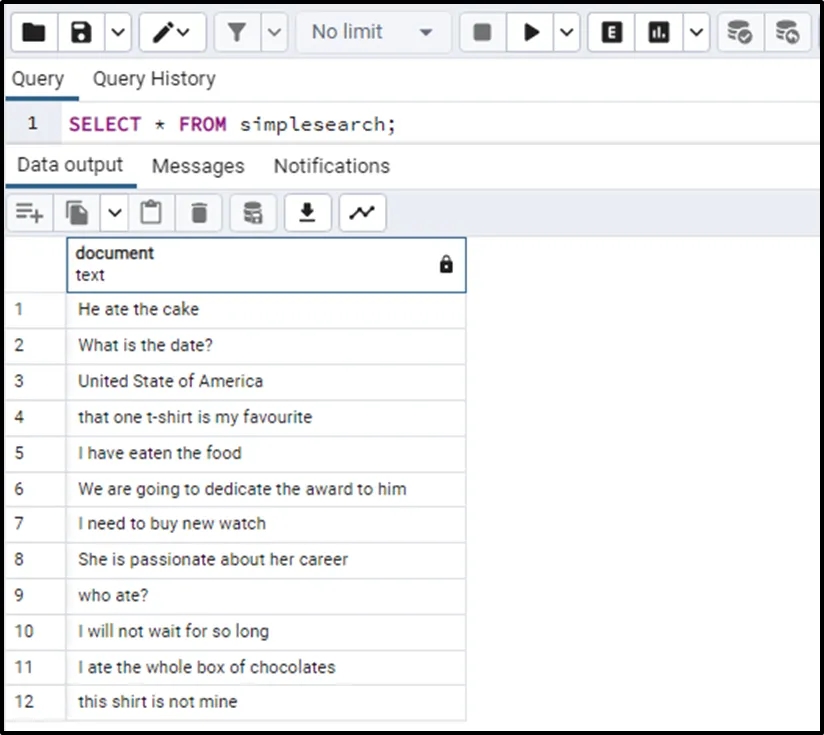Click the Delete row trash icon
824x735 pixels.
click(x=199, y=213)
